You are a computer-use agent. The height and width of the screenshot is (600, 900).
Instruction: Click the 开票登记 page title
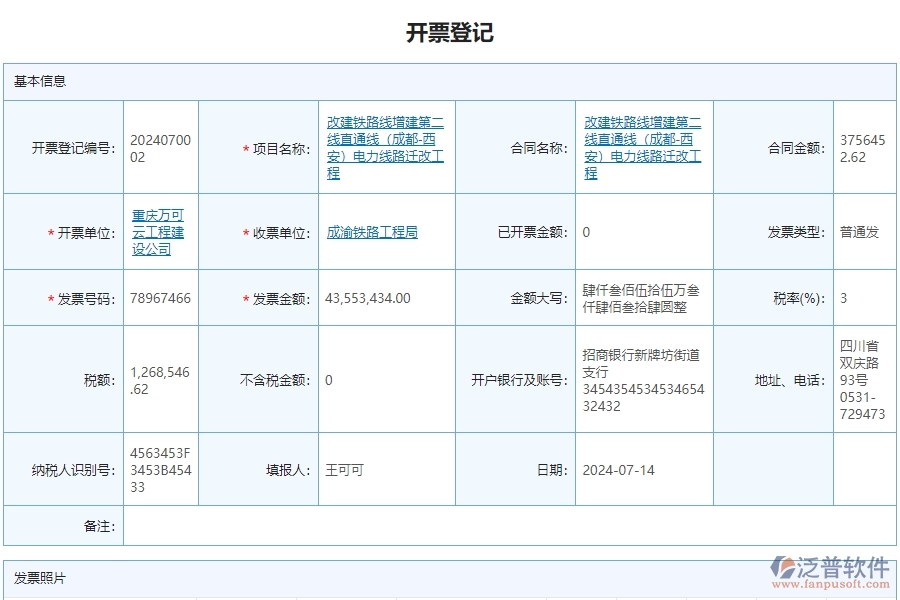pos(449,32)
